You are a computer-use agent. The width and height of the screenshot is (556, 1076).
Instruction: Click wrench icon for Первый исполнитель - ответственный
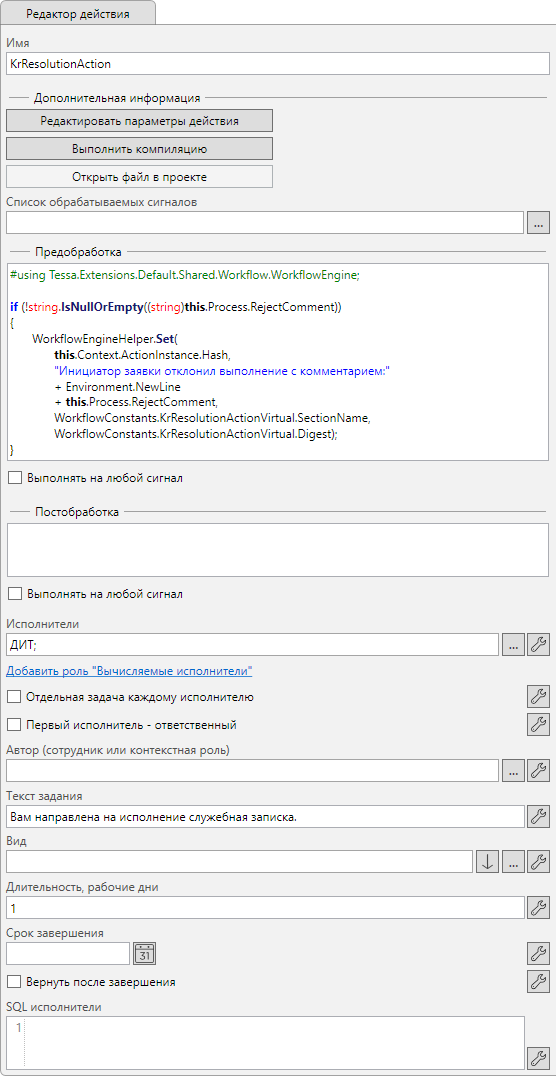538,724
